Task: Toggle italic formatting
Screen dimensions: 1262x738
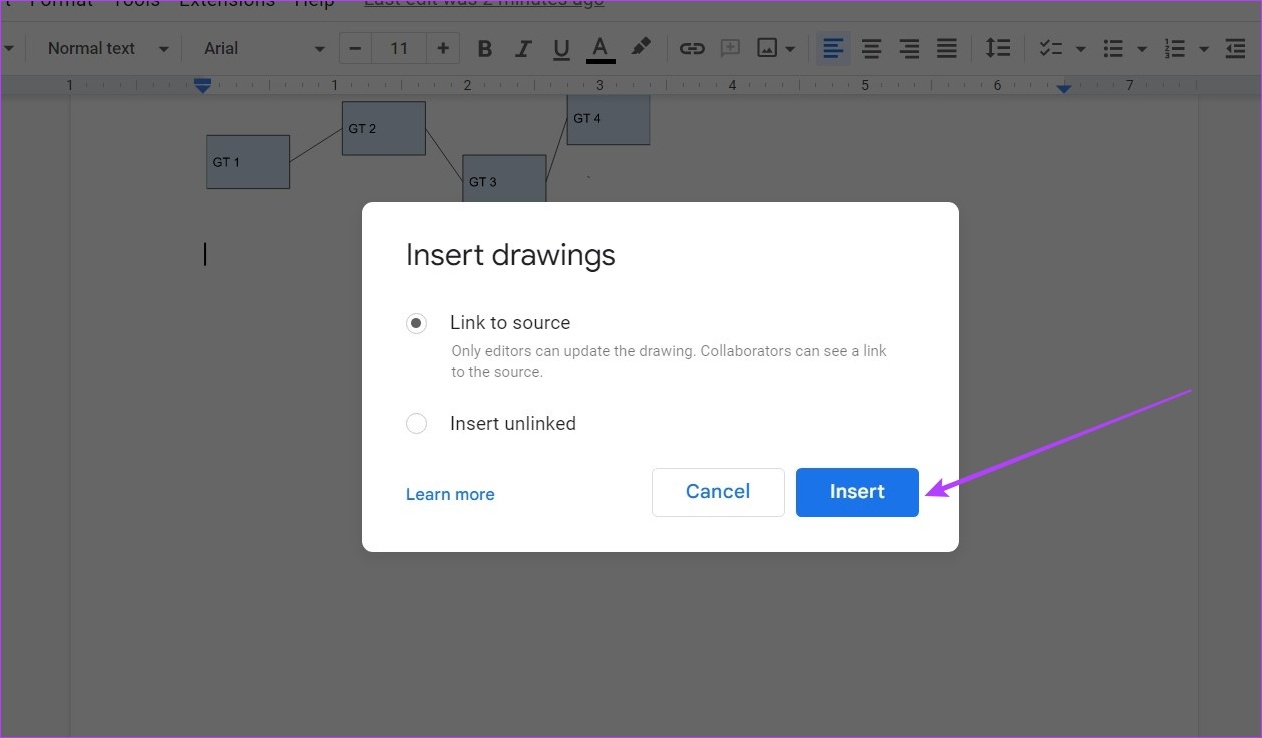Action: pos(523,48)
